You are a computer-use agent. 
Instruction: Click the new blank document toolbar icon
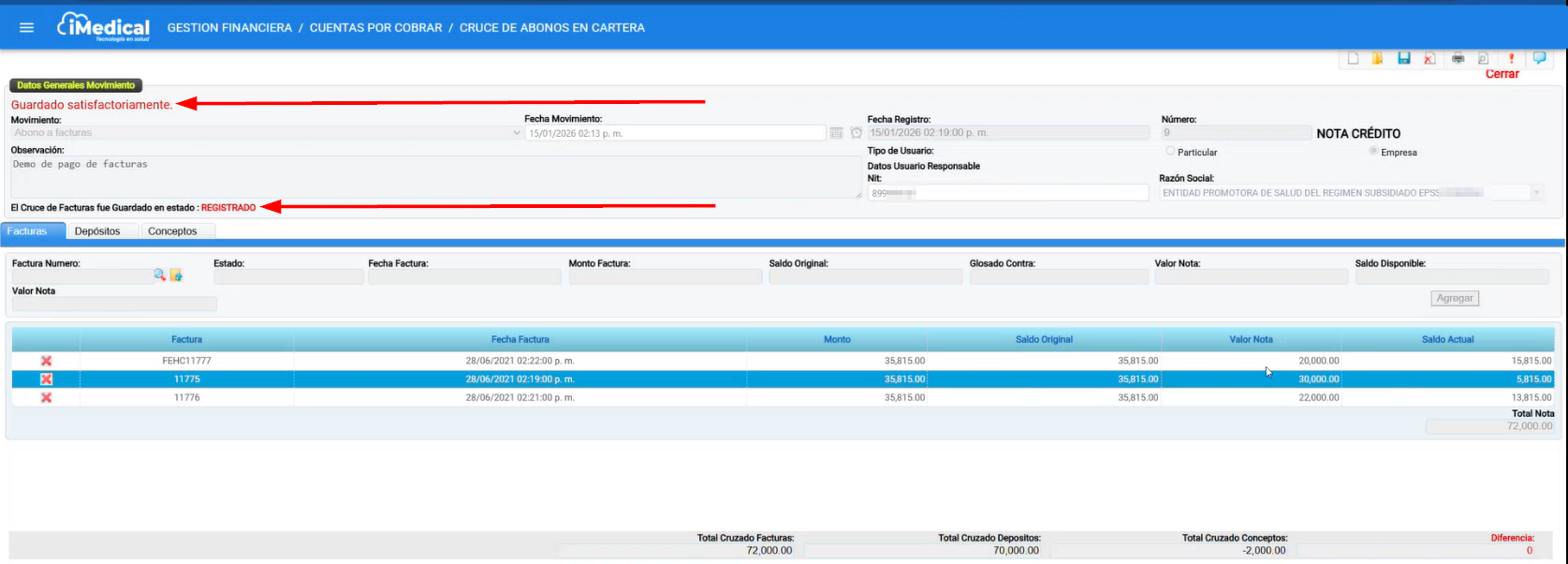(1353, 58)
